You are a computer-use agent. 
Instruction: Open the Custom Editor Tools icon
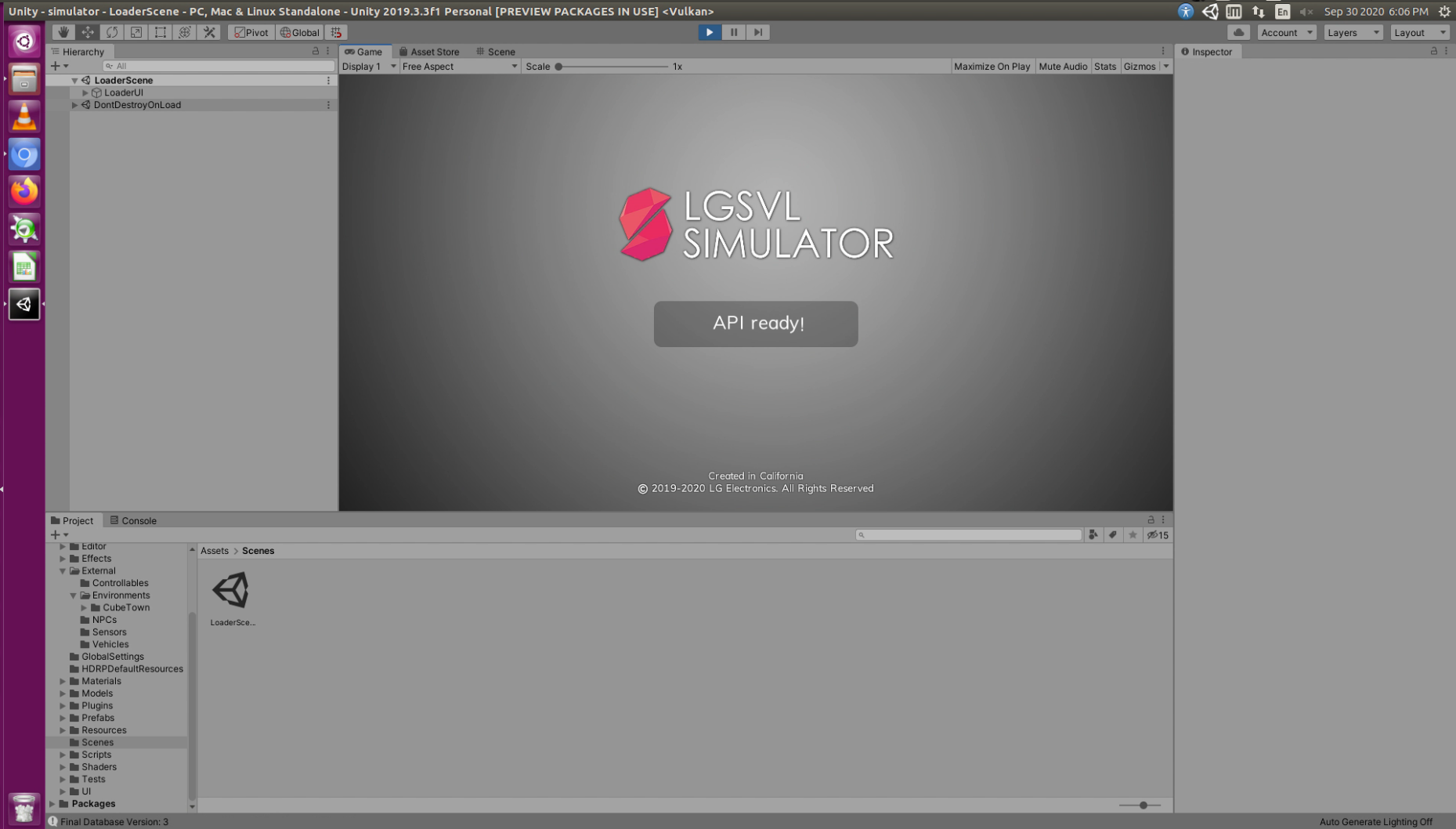pyautogui.click(x=208, y=32)
